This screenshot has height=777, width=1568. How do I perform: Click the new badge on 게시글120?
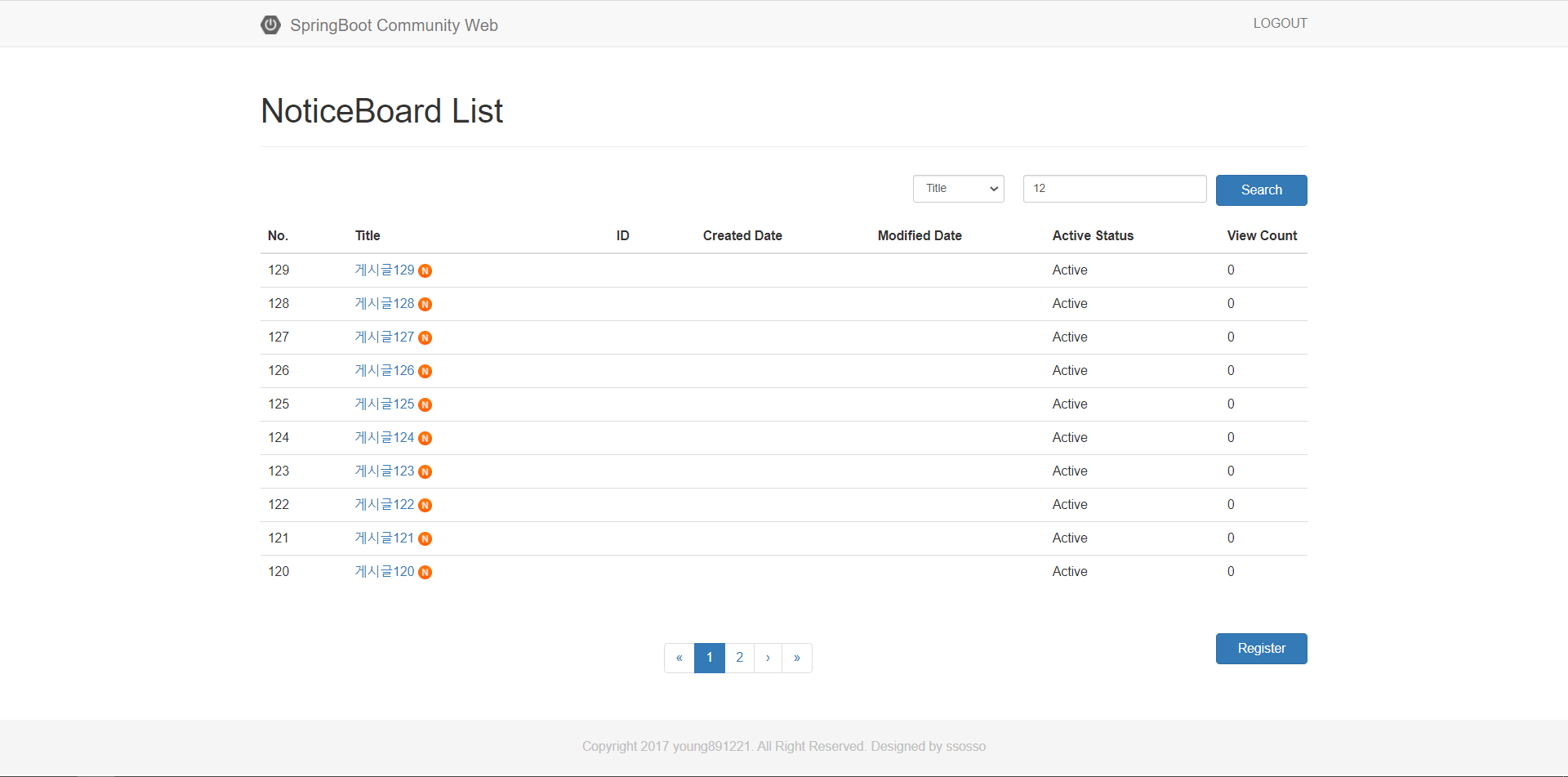(x=425, y=573)
